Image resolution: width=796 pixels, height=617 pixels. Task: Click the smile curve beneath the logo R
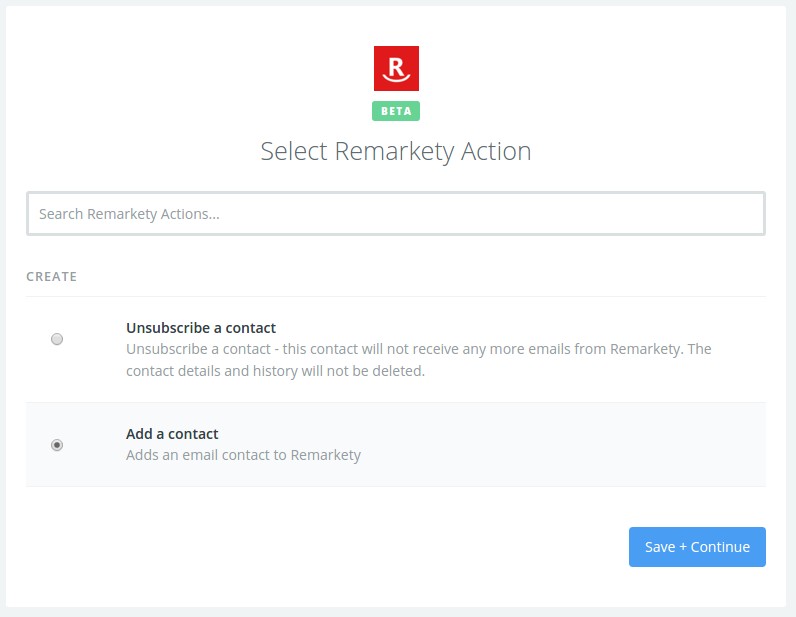[396, 79]
